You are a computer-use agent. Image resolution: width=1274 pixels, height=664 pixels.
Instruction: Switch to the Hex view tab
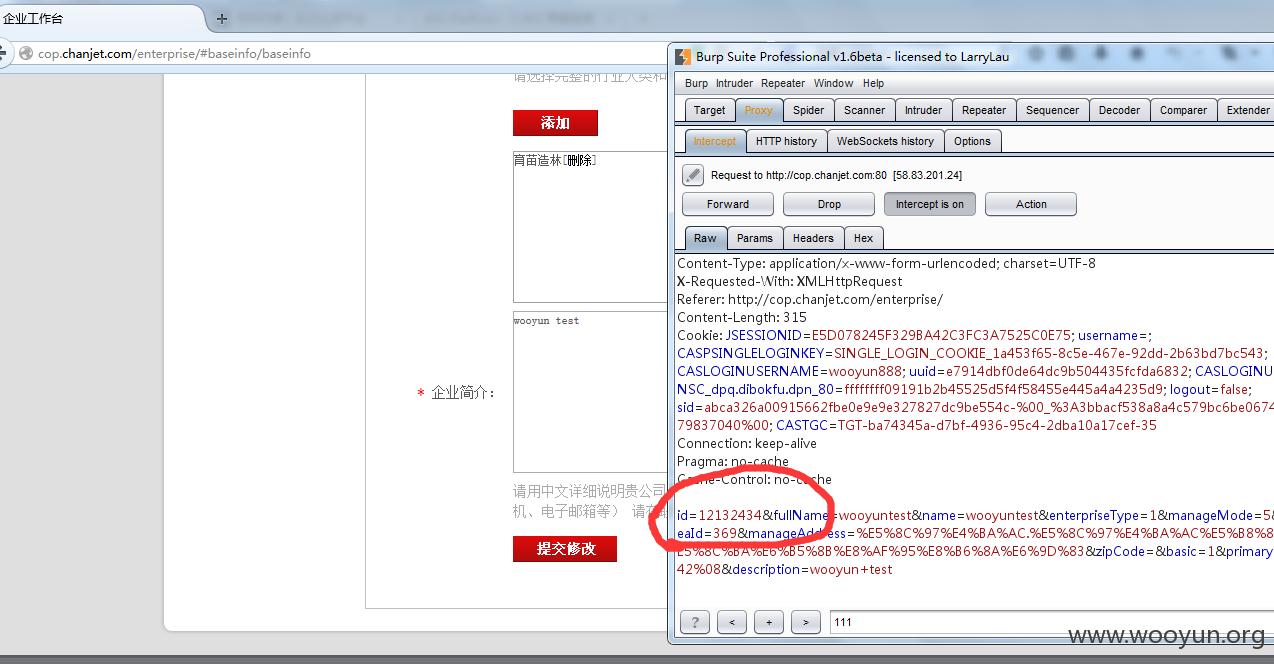click(x=864, y=238)
